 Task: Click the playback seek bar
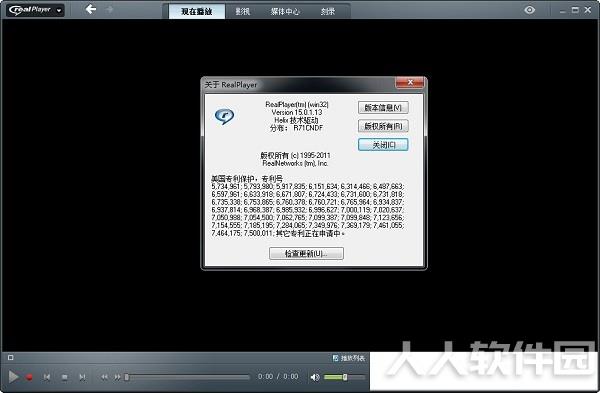187,377
